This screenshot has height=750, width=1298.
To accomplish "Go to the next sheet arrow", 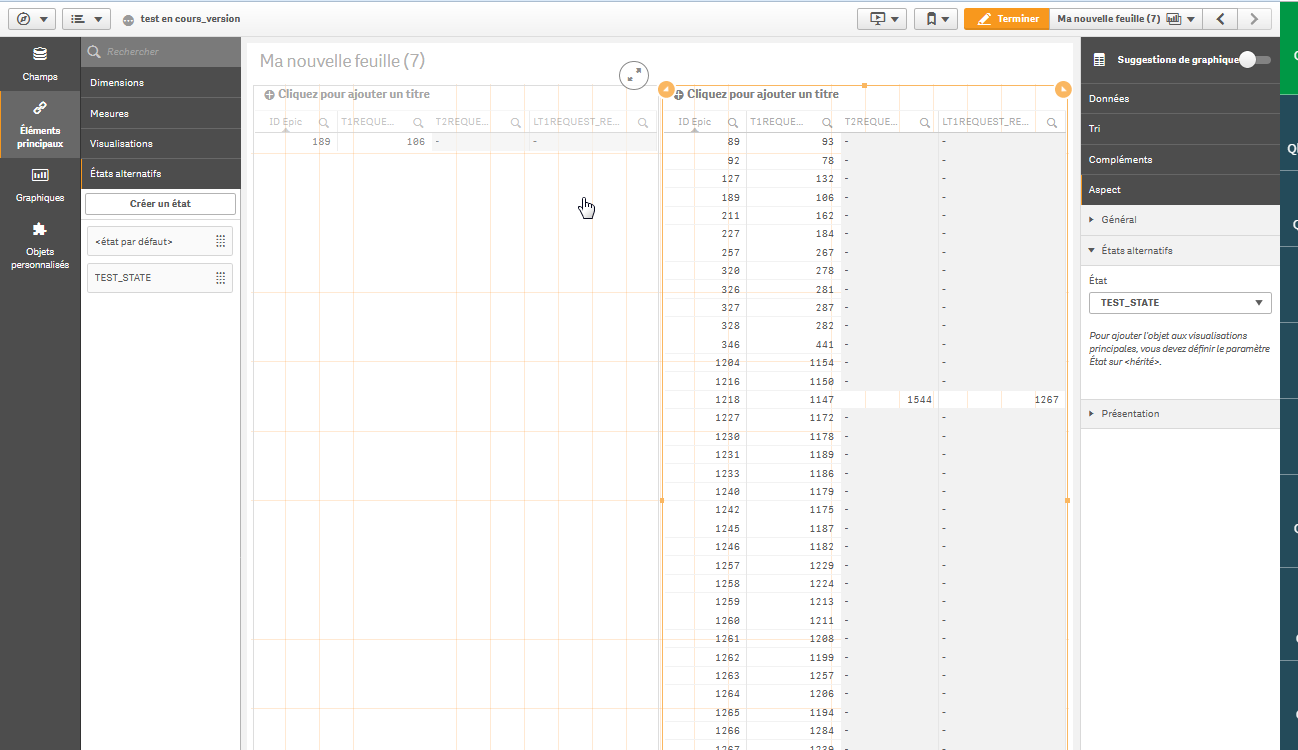I will point(1254,19).
